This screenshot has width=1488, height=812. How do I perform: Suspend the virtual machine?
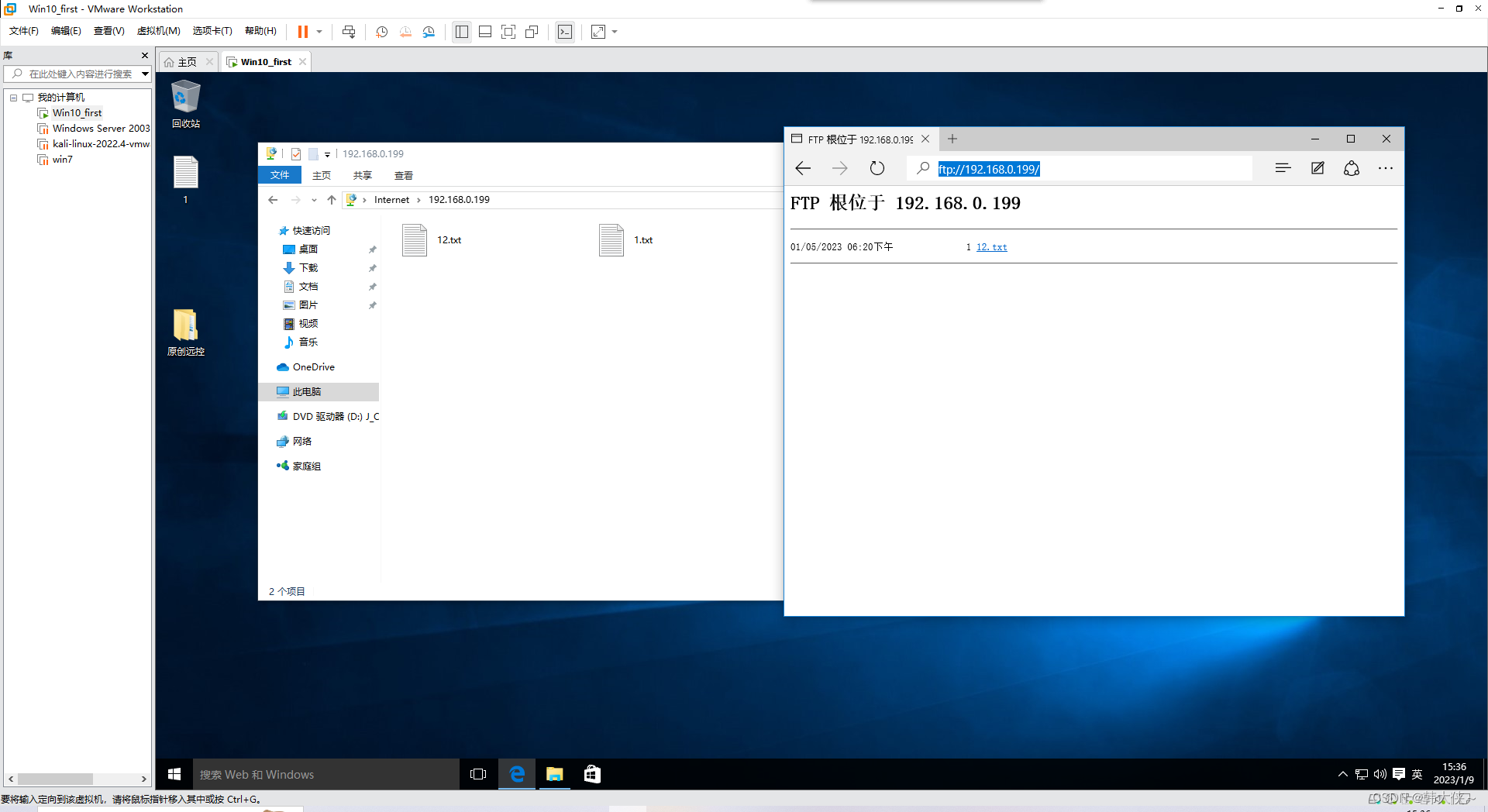[304, 32]
